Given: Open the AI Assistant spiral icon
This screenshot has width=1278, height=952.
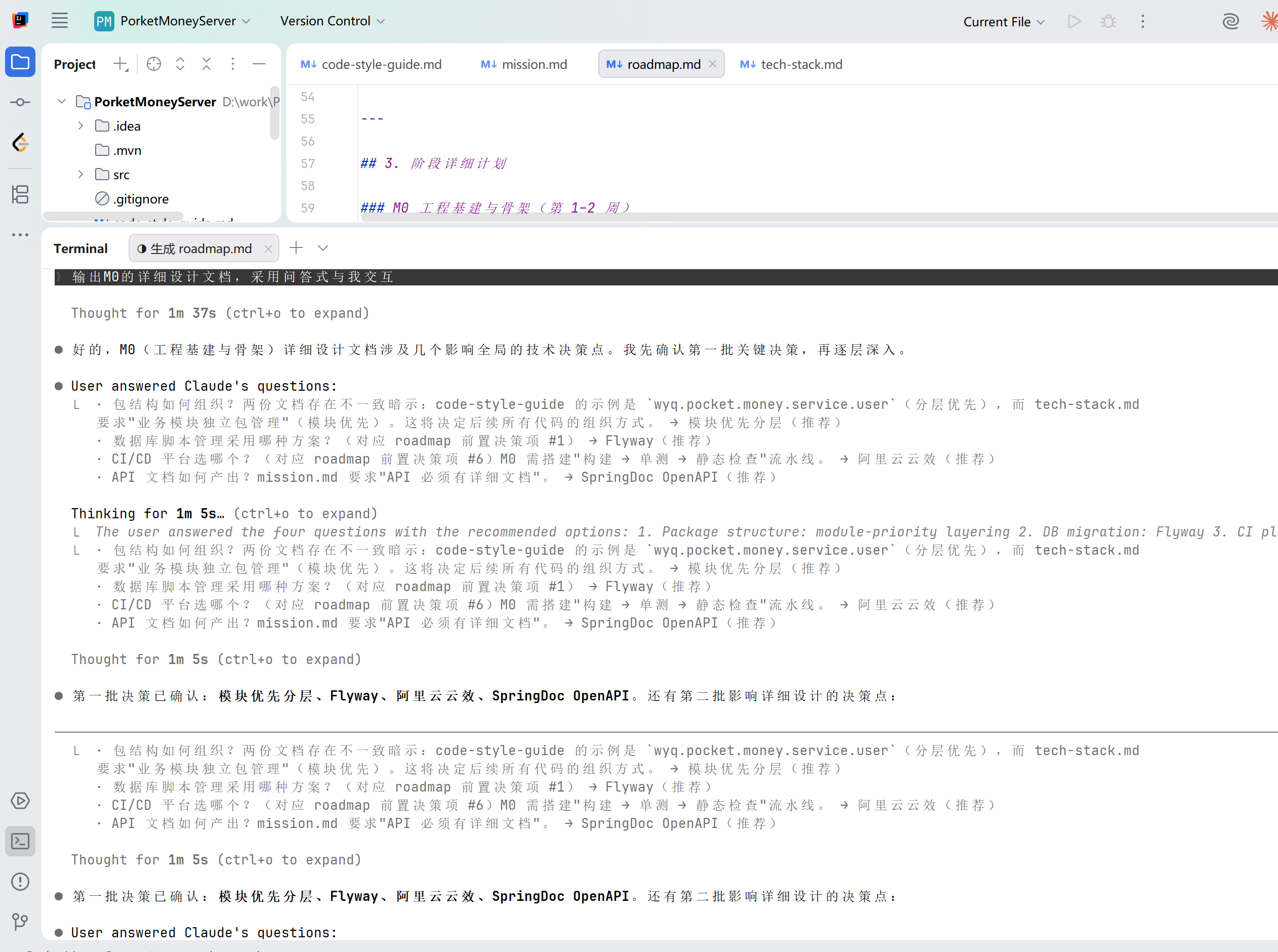Looking at the screenshot, I should pos(1230,22).
